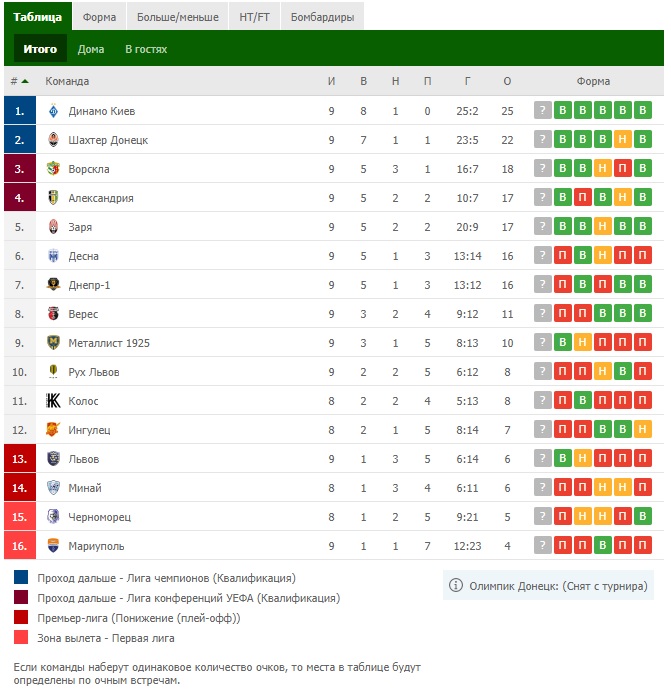Select the В гостях sub-tab
The width and height of the screenshot is (671, 694).
tap(146, 49)
